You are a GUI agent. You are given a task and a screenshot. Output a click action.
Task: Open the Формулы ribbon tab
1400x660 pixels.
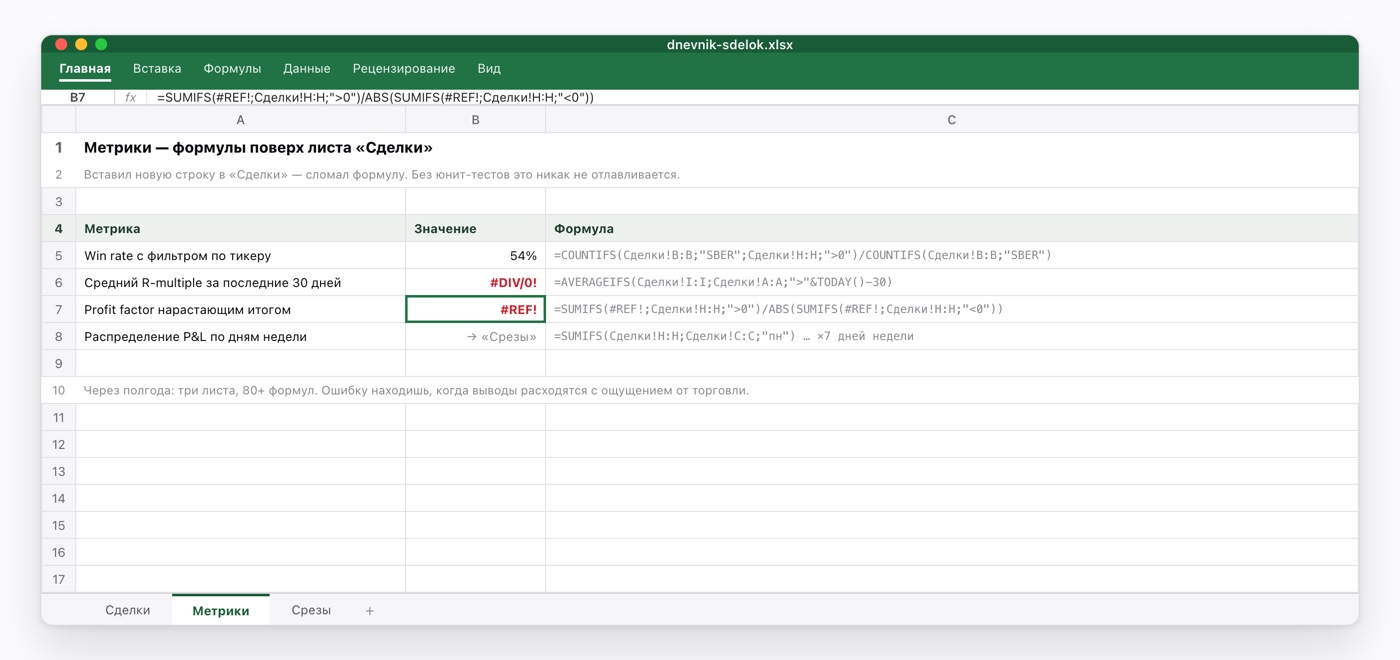coord(232,69)
